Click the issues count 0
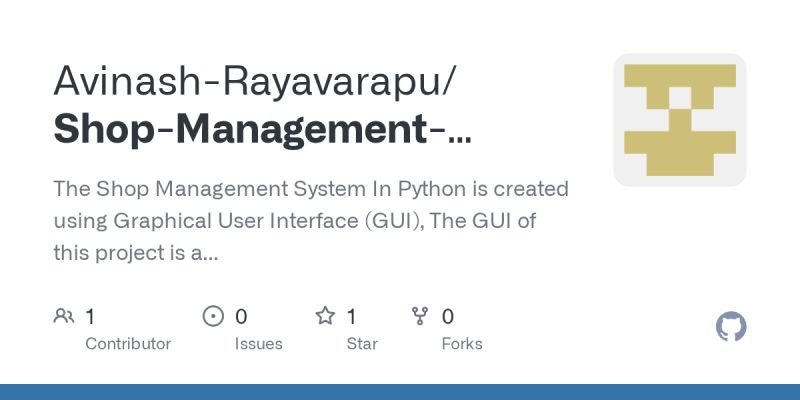This screenshot has width=800, height=400. tap(241, 317)
